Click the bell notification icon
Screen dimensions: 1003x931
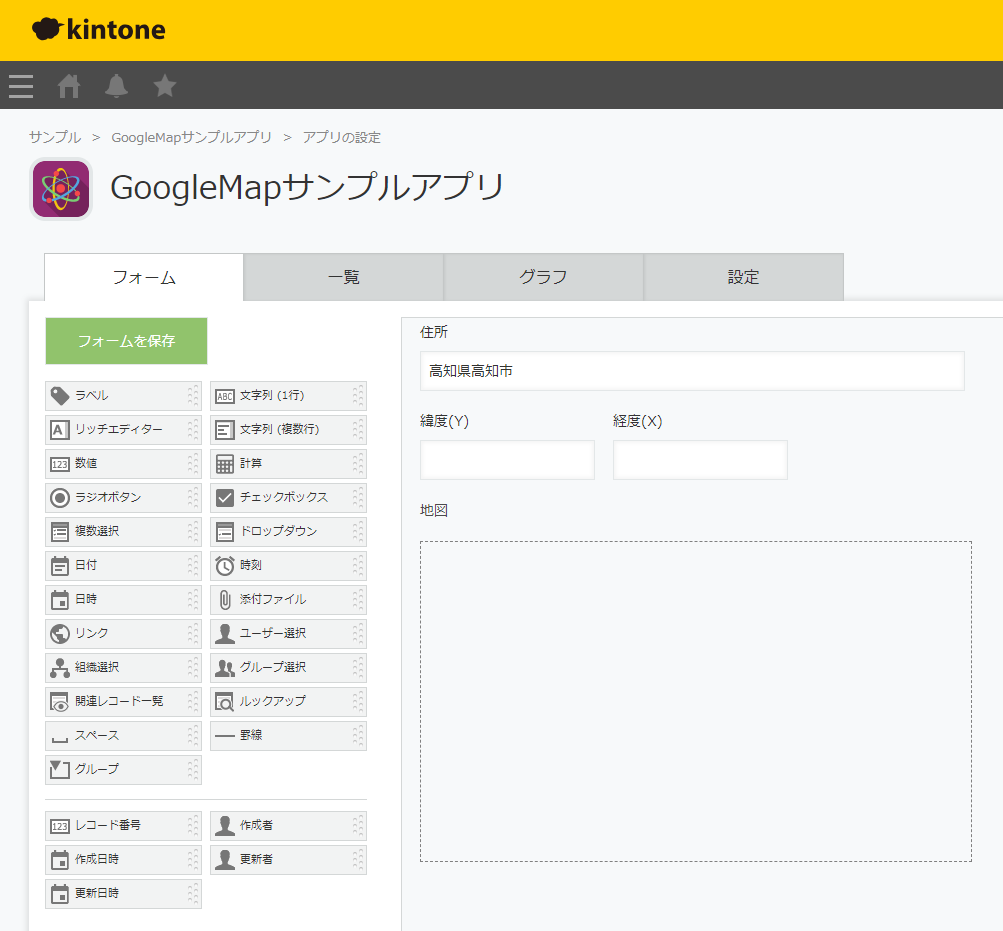coord(116,86)
